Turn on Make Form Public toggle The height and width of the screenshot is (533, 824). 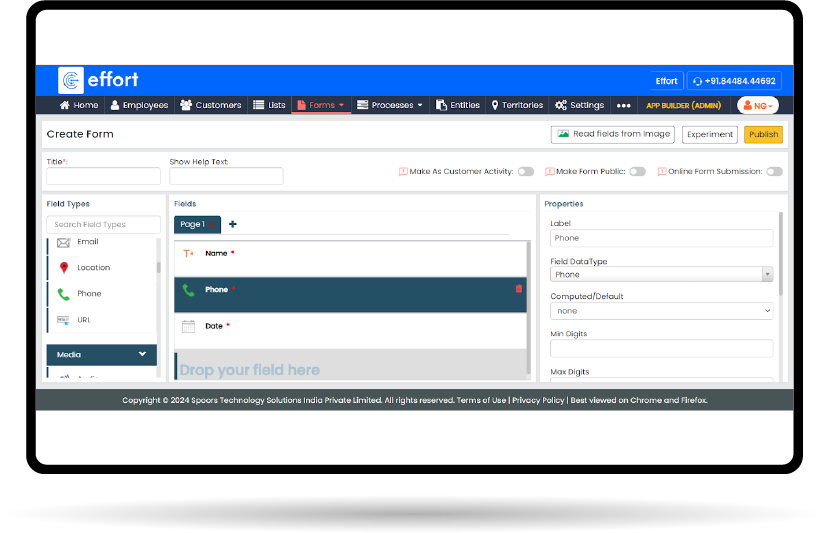pyautogui.click(x=637, y=172)
